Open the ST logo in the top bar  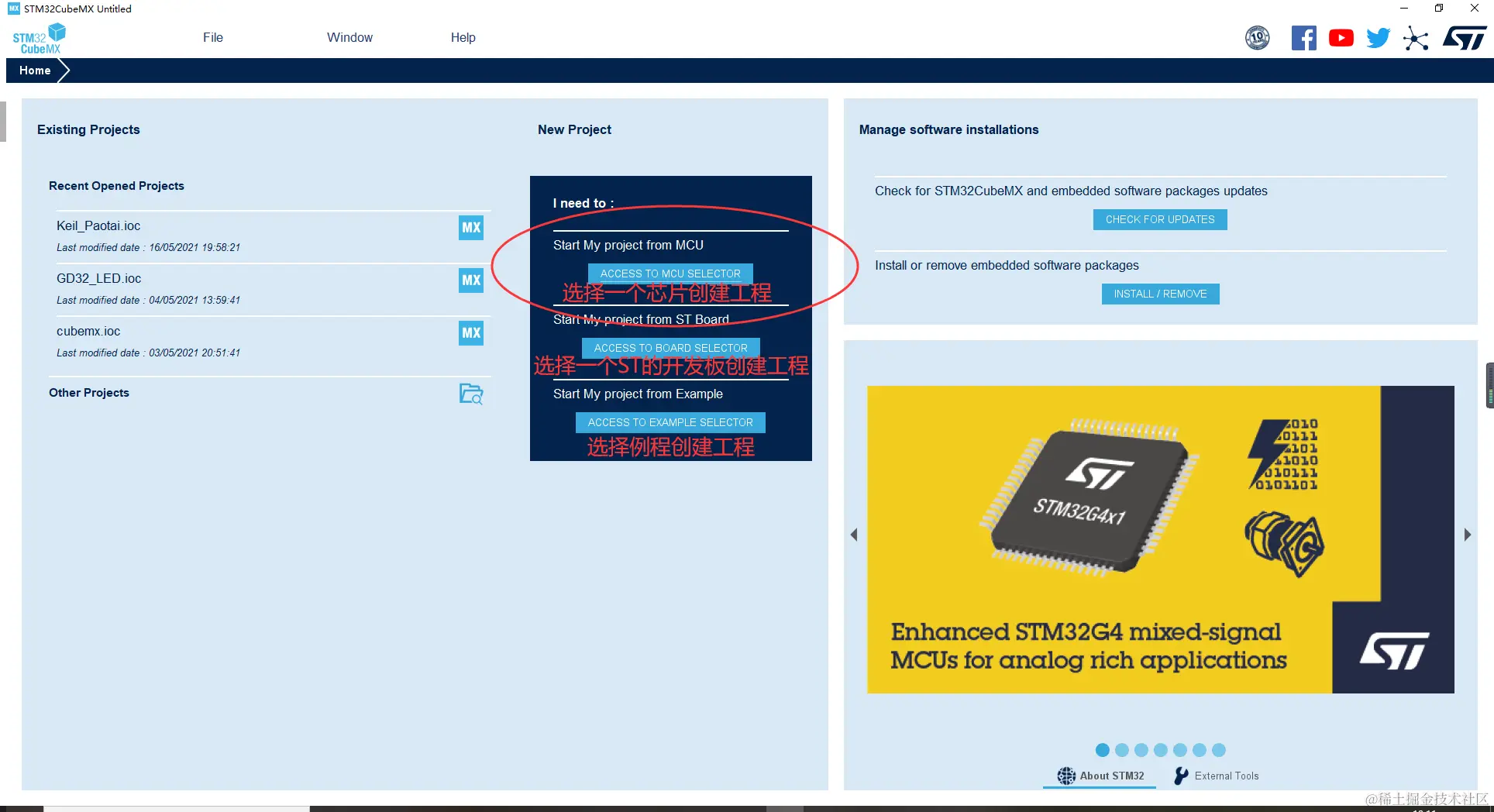(1464, 37)
